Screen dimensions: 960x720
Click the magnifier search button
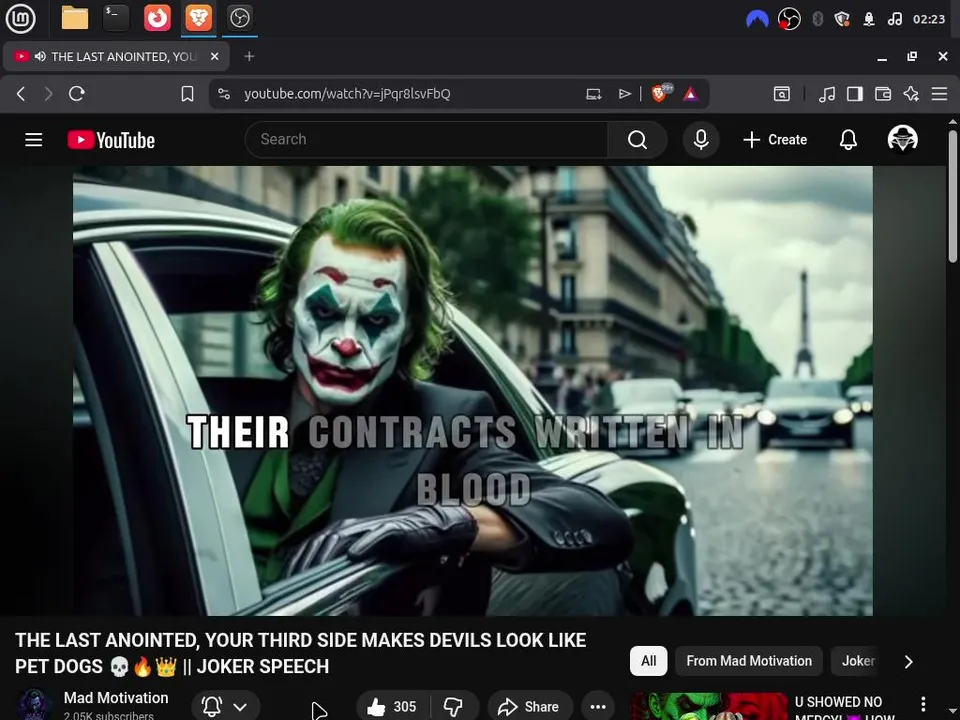point(637,140)
